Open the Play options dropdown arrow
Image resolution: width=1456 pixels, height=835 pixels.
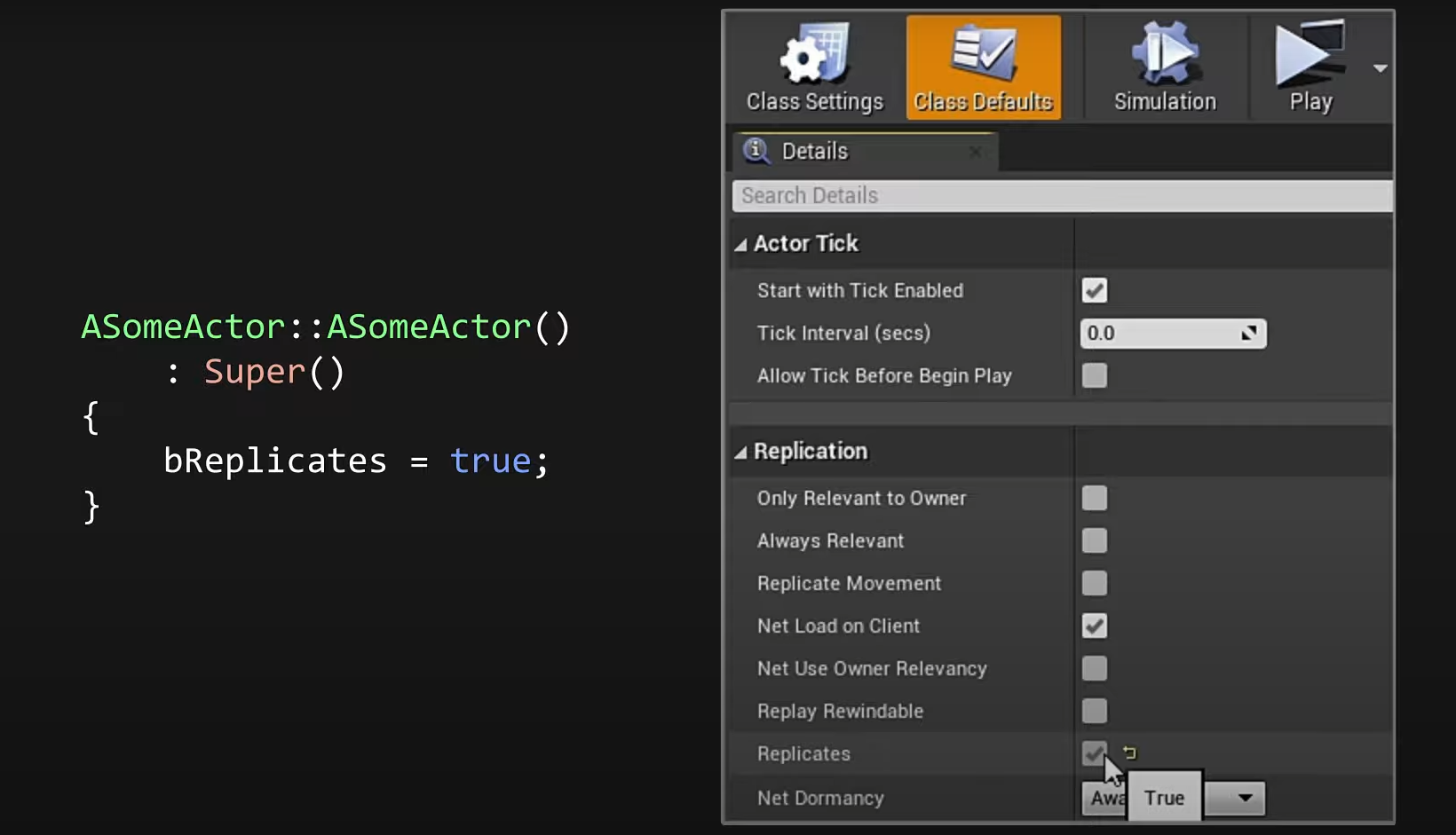pyautogui.click(x=1380, y=68)
